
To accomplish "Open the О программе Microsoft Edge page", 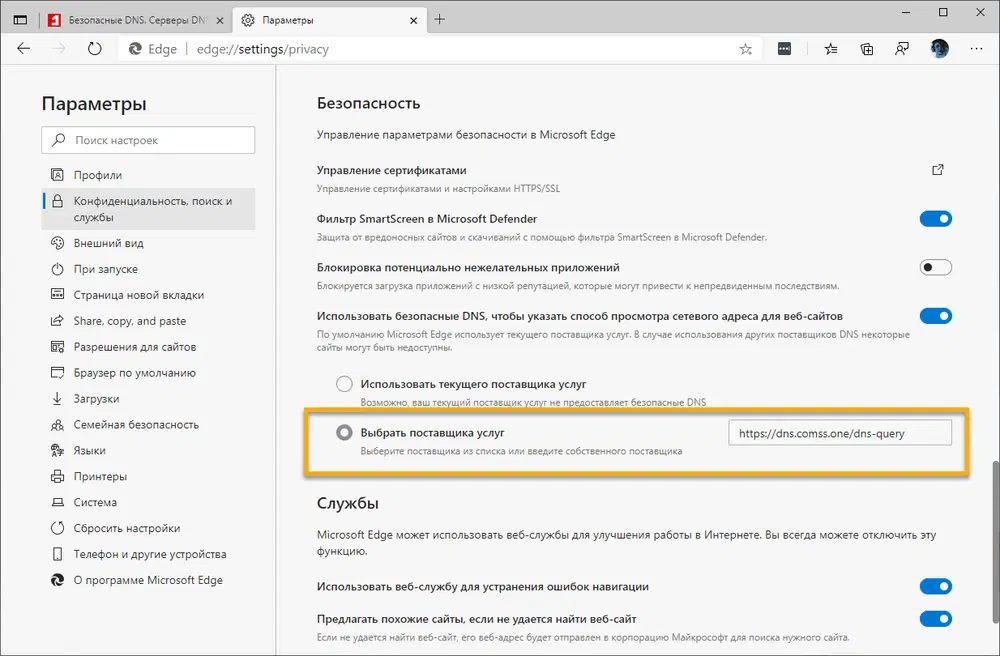I will tap(147, 580).
